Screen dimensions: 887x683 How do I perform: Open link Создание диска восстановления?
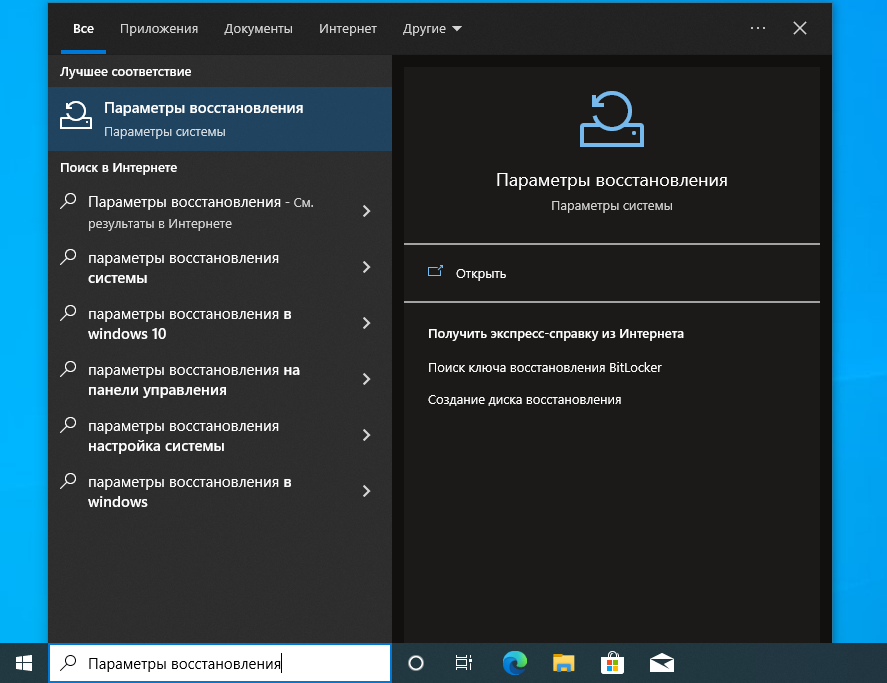[x=524, y=400]
